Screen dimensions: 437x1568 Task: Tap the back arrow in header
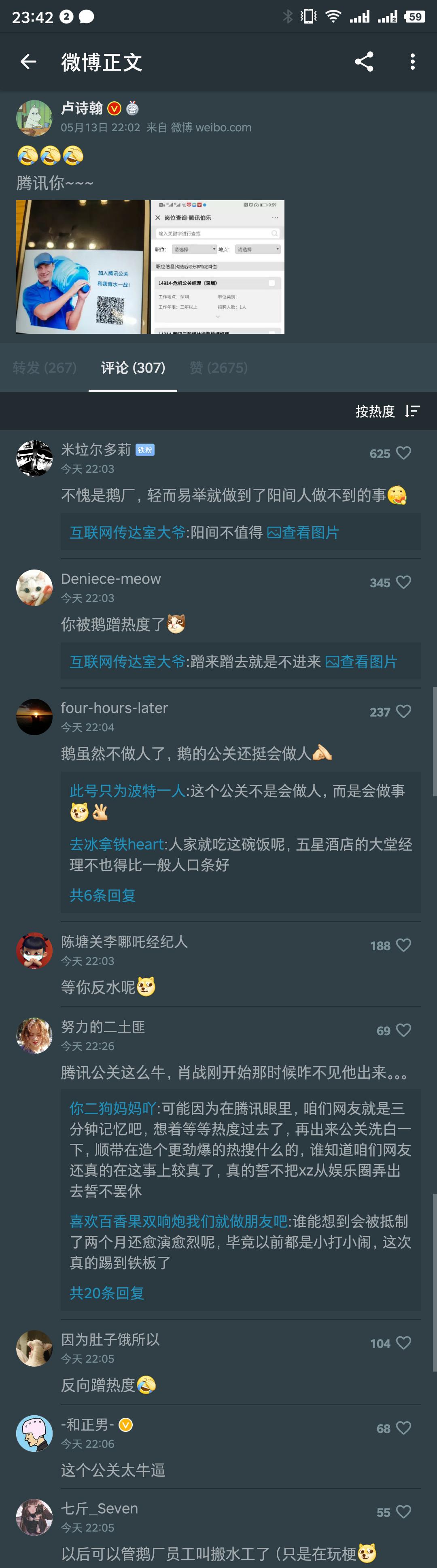29,62
